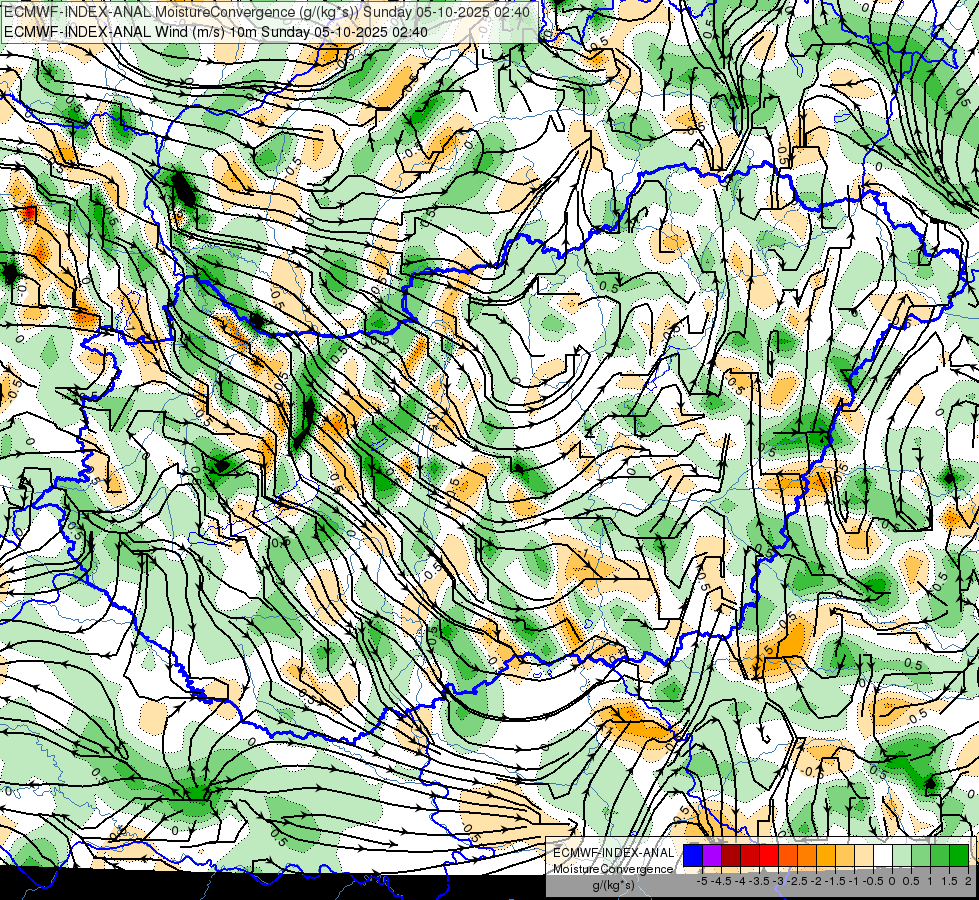Image resolution: width=979 pixels, height=900 pixels.
Task: Click the blue swatch in the legend
Action: (693, 856)
